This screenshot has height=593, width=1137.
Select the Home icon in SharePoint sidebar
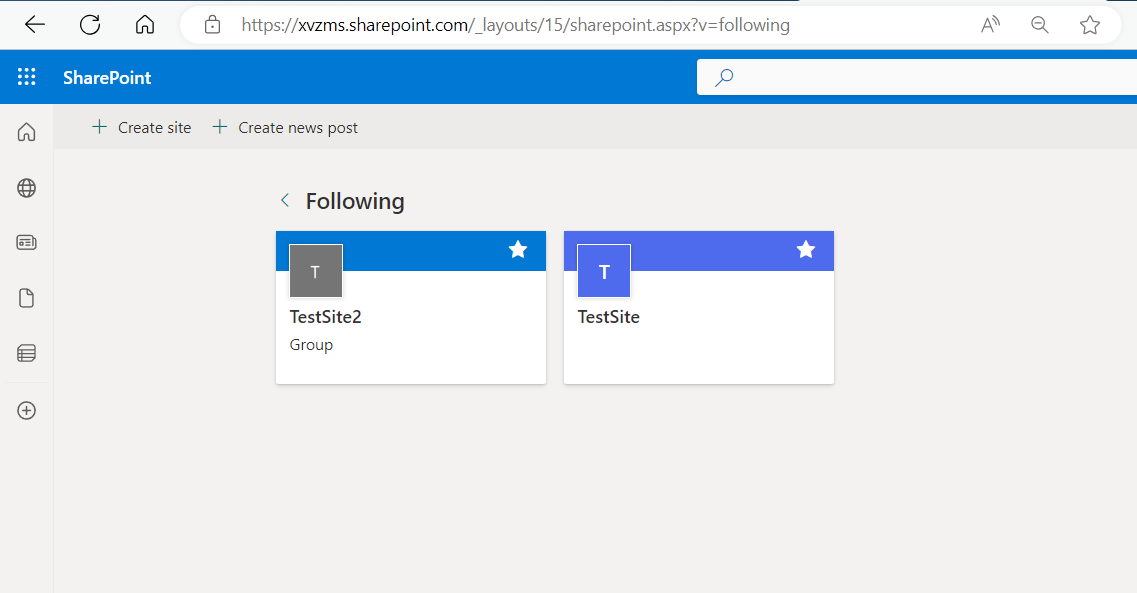point(26,130)
